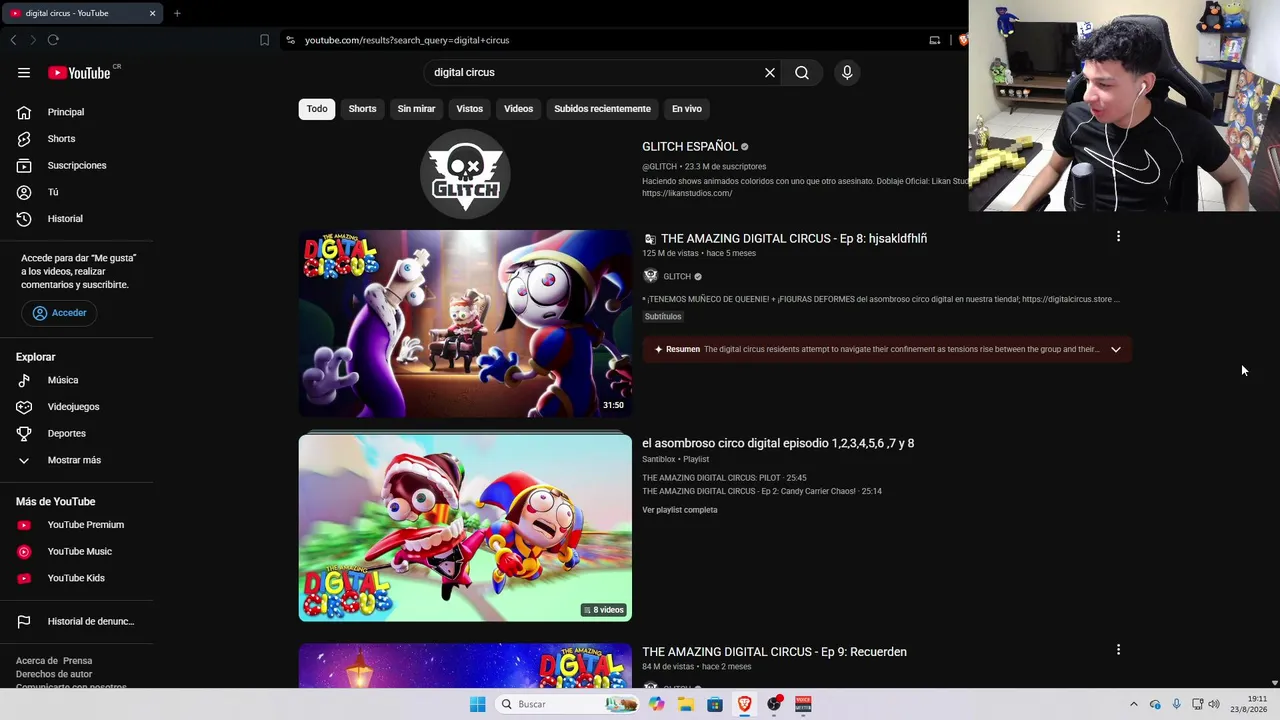Screen dimensions: 1280x720
Task: Go back to the previous page
Action: click(13, 40)
